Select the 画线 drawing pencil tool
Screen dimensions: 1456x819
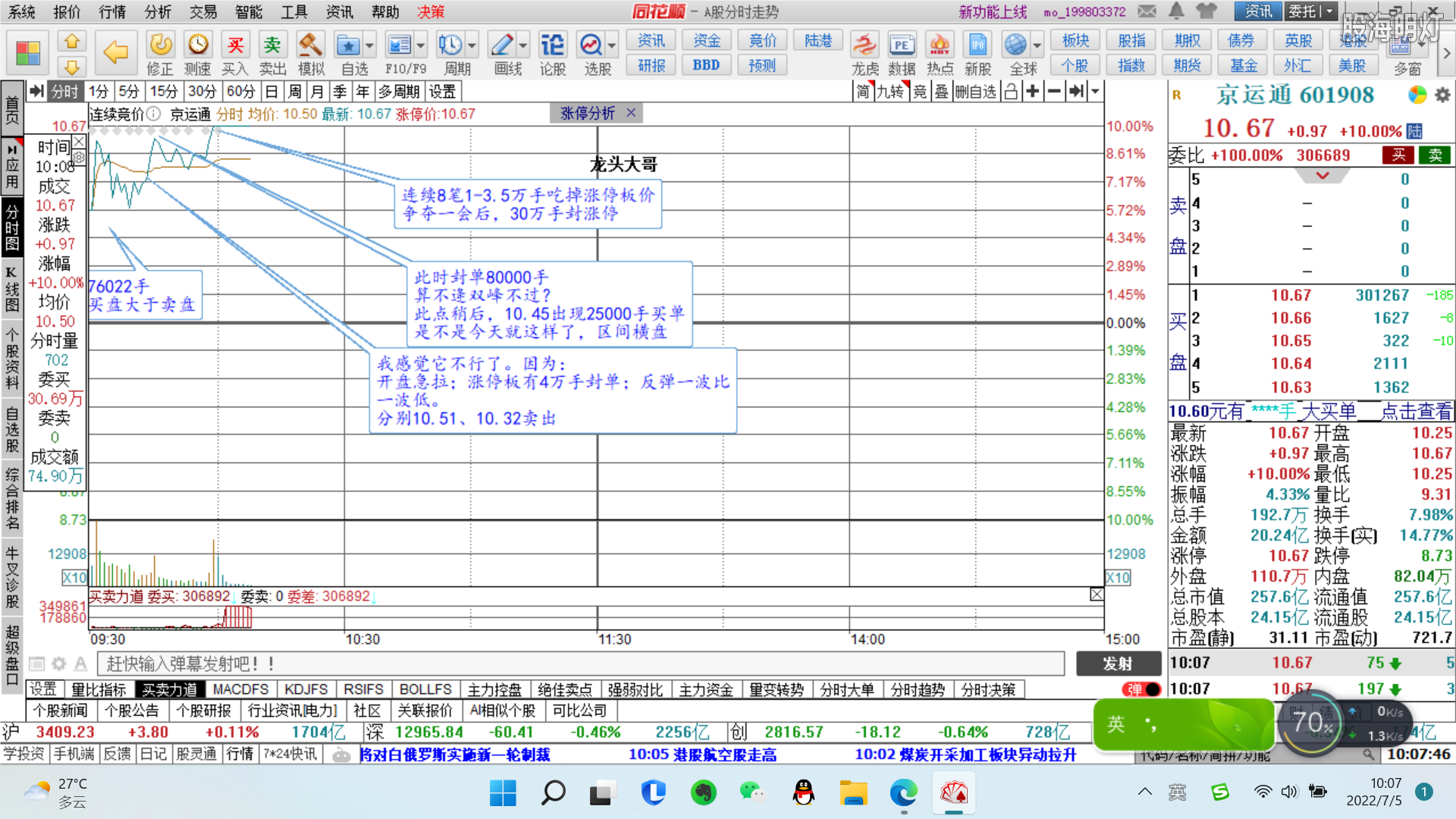tap(501, 45)
